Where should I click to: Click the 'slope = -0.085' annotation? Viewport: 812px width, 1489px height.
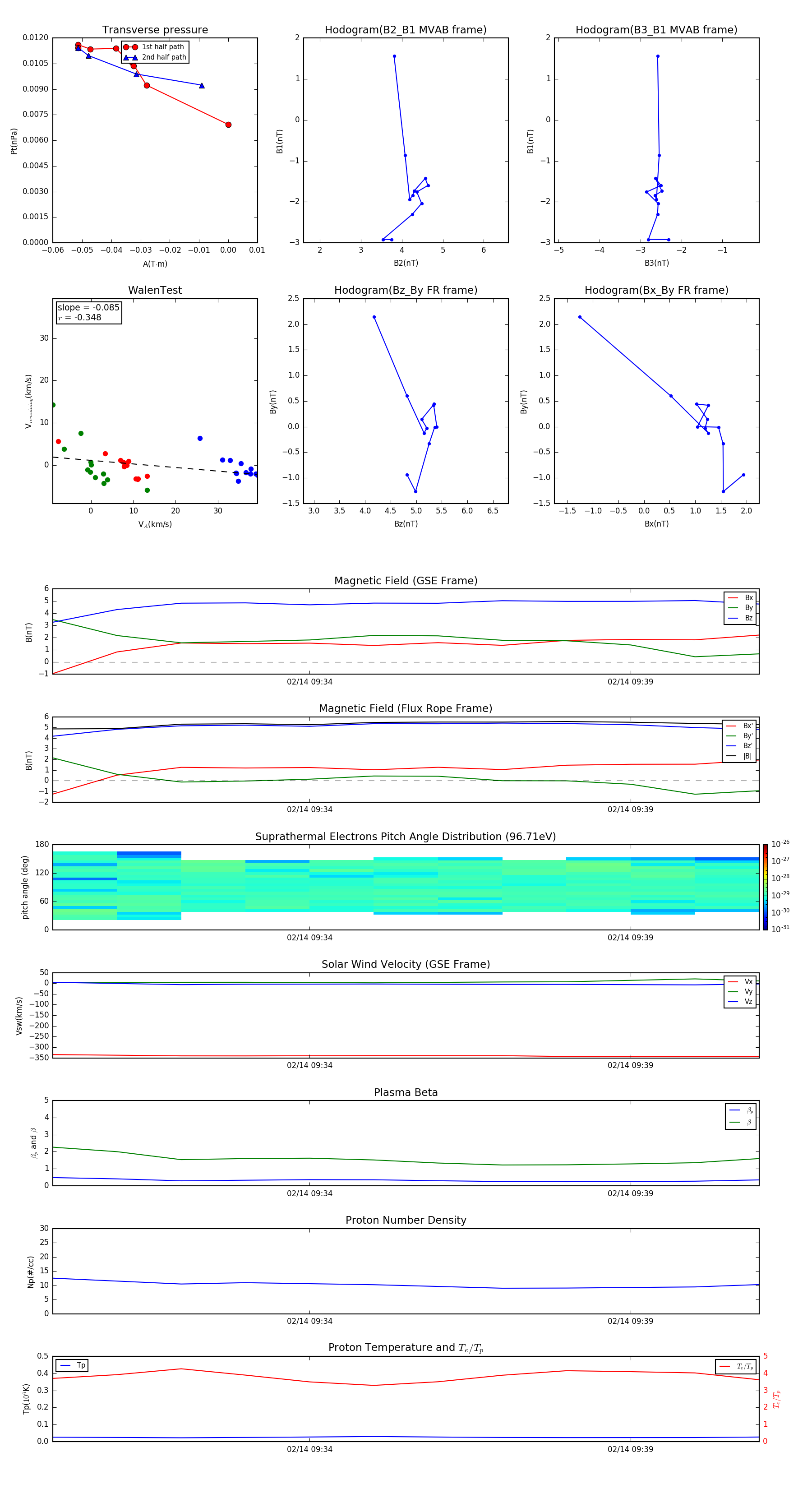pyautogui.click(x=88, y=308)
